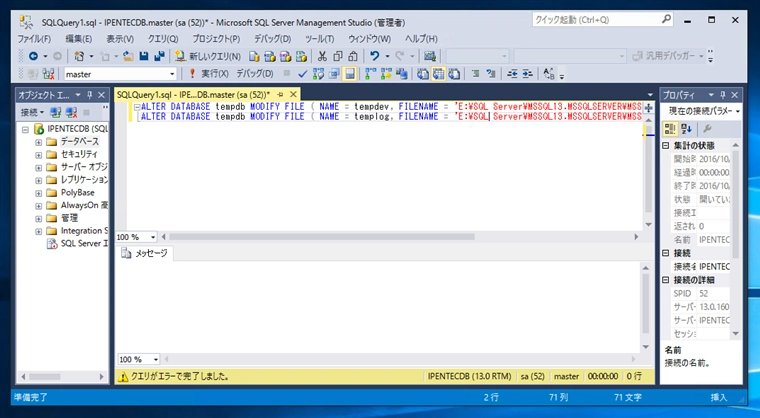Screen dimensions: 760x418
Task: Click the Copy icon in the toolbar
Action: point(338,56)
